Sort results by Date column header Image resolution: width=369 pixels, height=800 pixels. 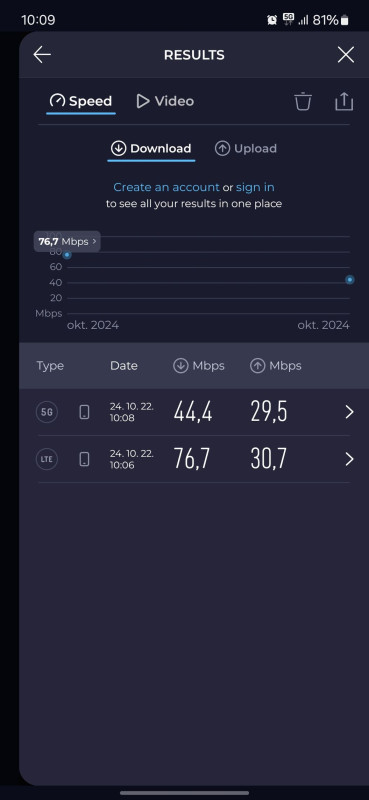124,366
